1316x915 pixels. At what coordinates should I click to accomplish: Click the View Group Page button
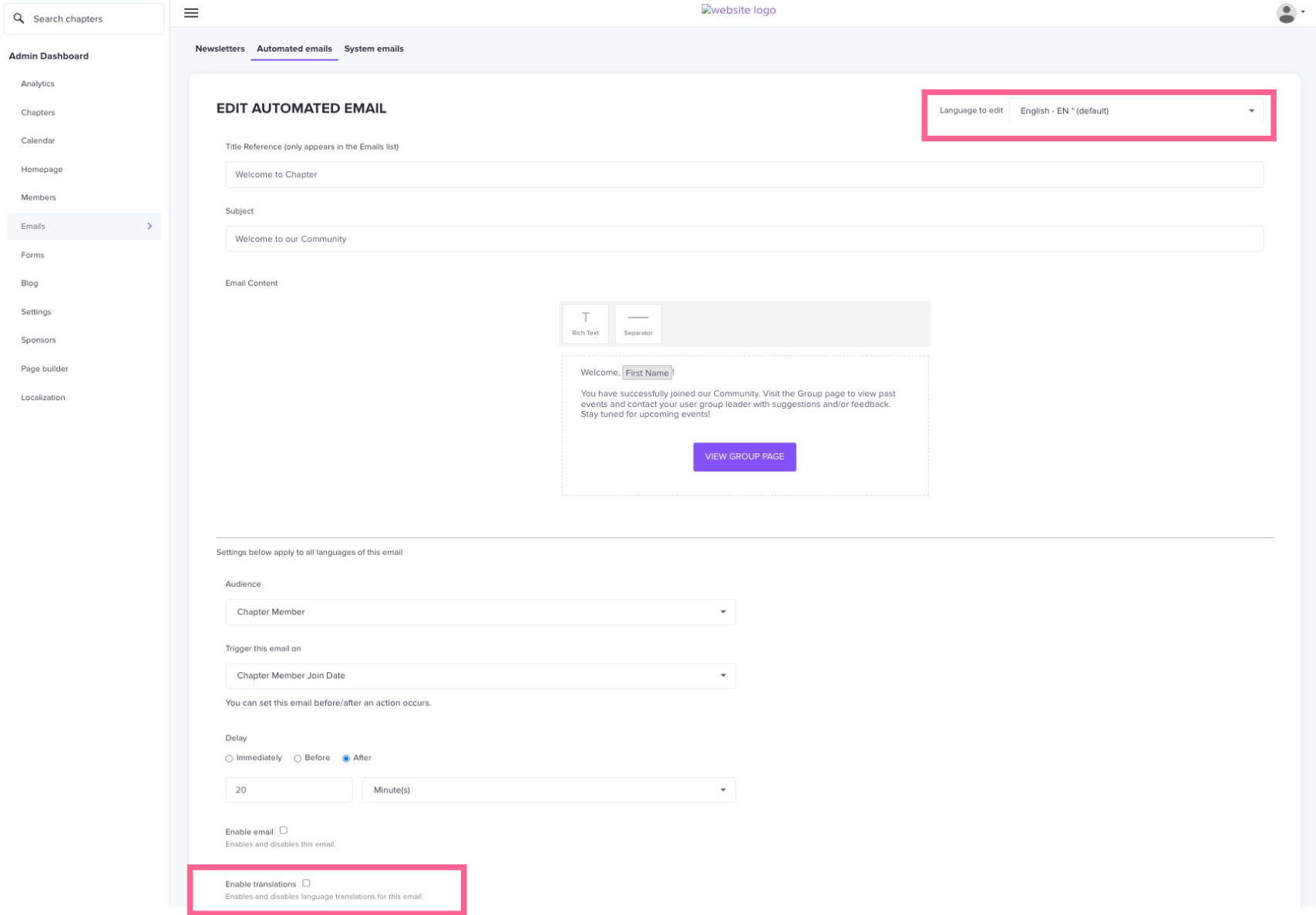744,457
